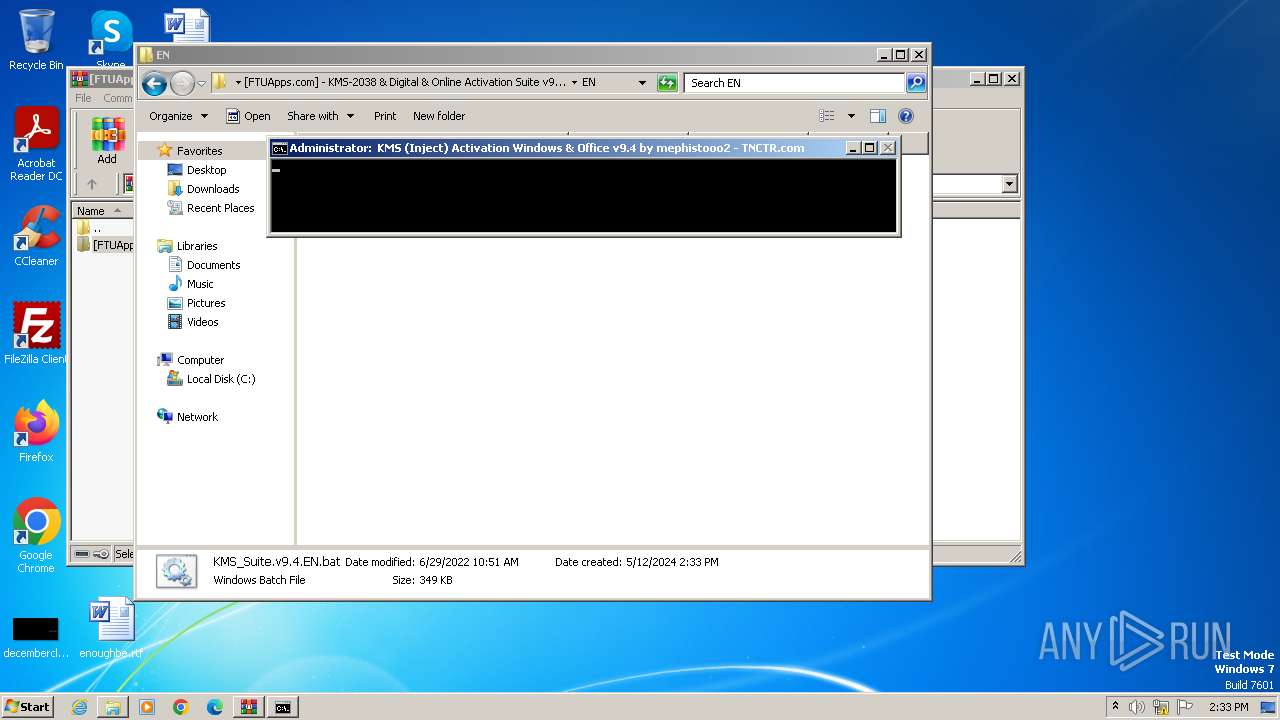Select Downloads in the navigation pane
1280x720 pixels.
click(203, 189)
